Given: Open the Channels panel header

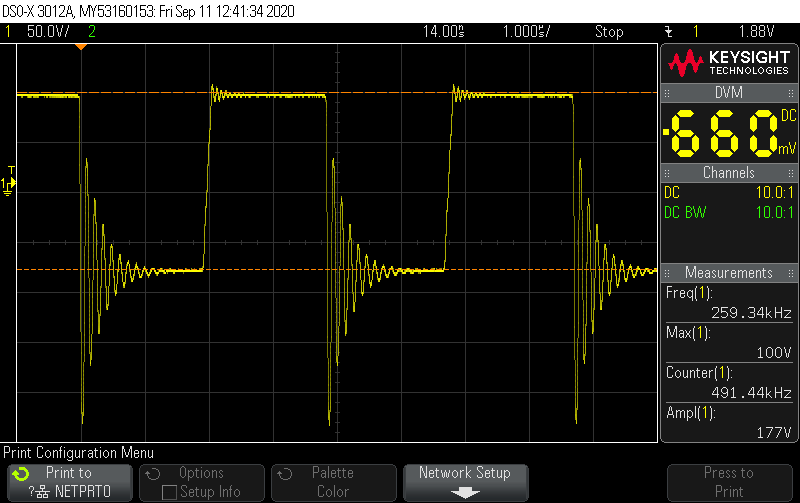Looking at the screenshot, I should (x=729, y=173).
